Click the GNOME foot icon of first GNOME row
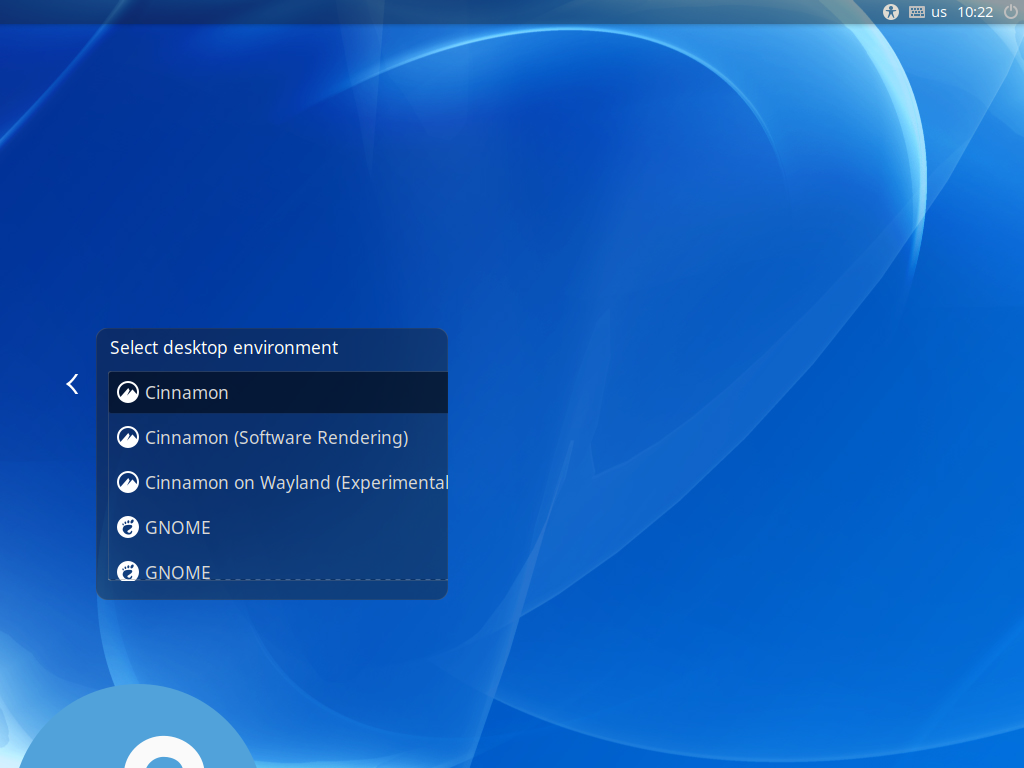This screenshot has width=1024, height=768. click(128, 527)
